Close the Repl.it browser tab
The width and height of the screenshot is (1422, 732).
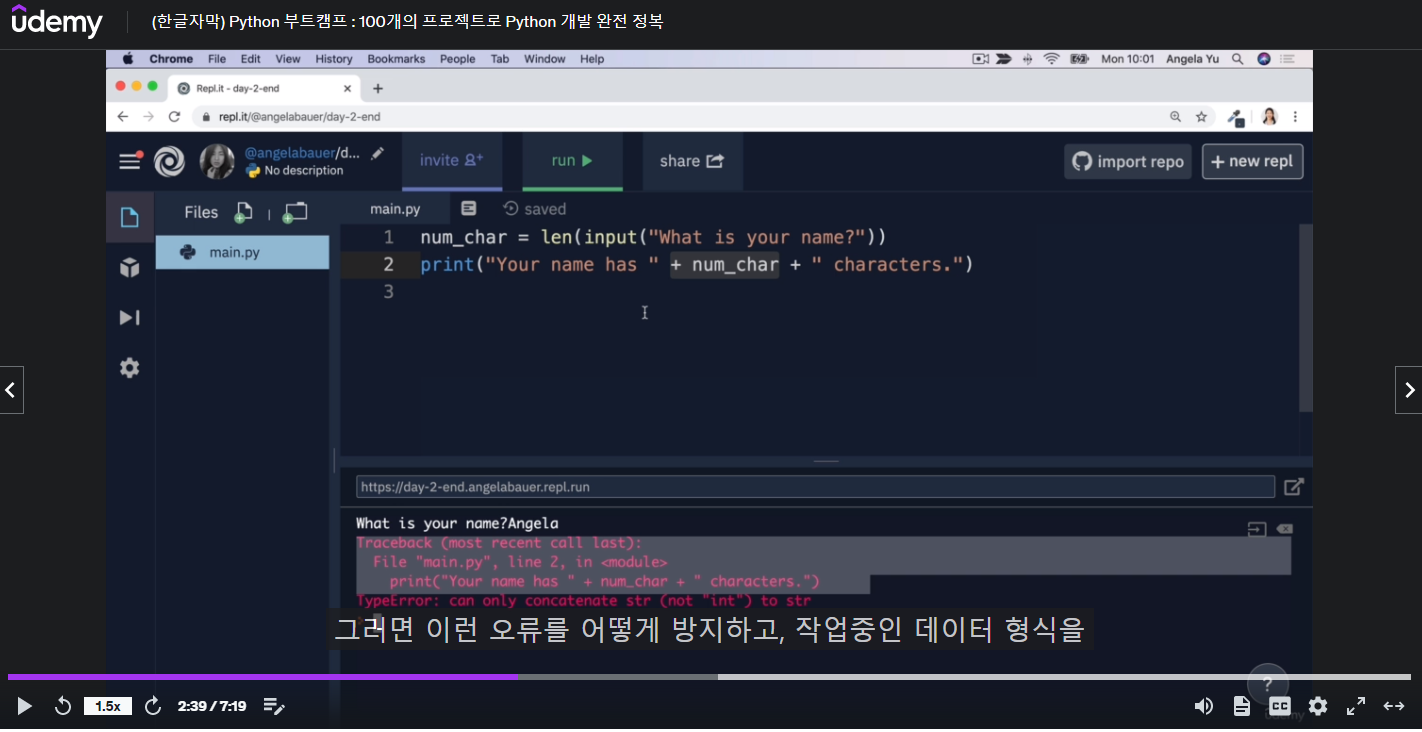[x=346, y=88]
